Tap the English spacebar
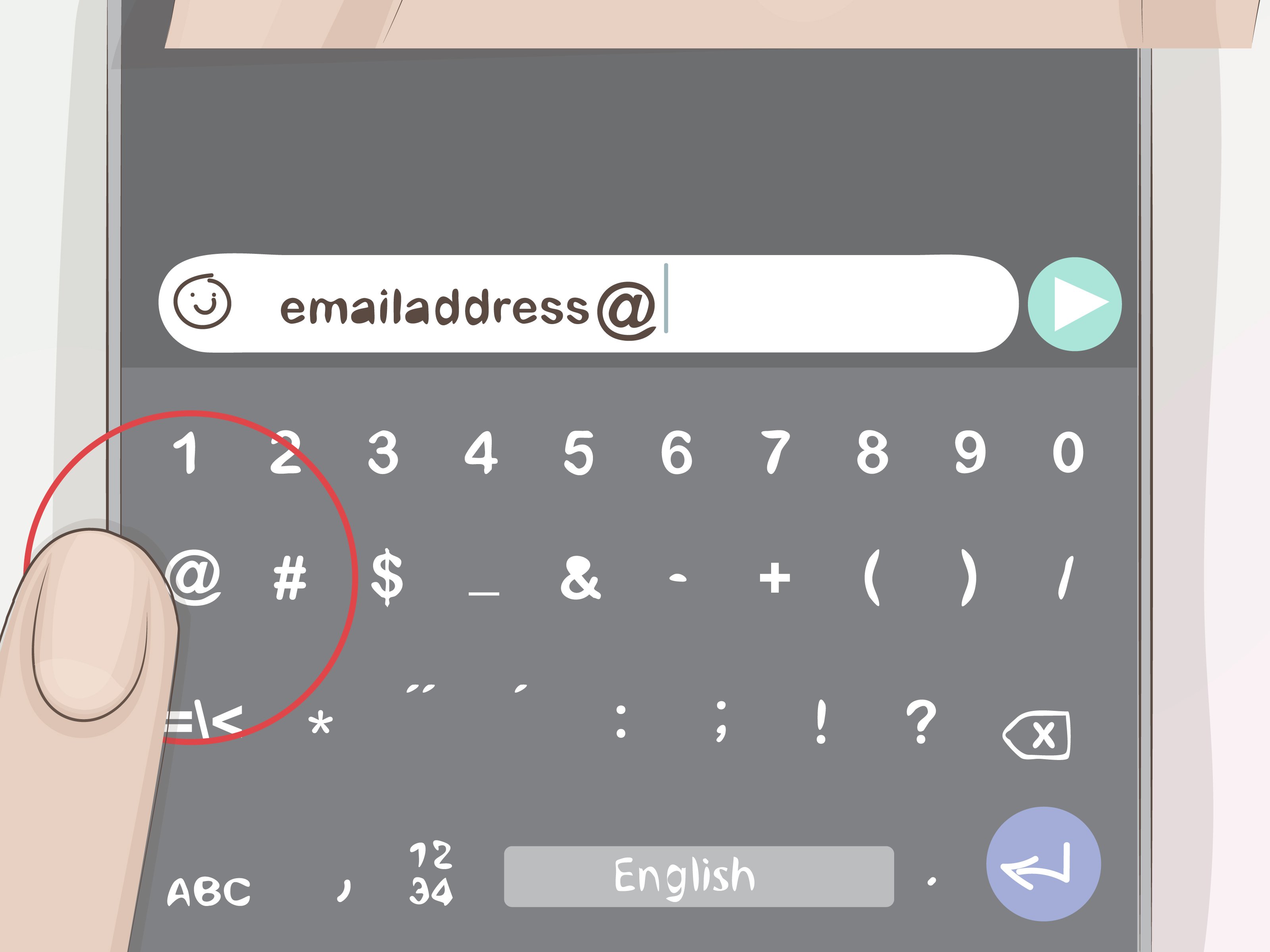 (699, 876)
